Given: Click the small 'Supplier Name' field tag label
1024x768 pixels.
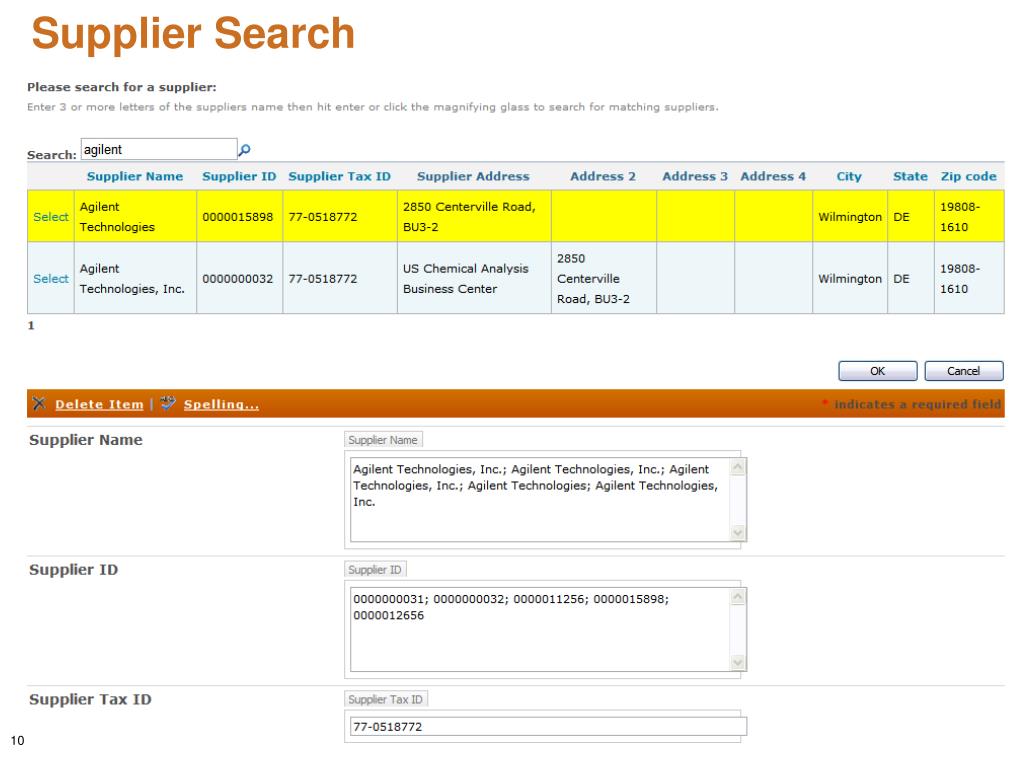Looking at the screenshot, I should 383,440.
